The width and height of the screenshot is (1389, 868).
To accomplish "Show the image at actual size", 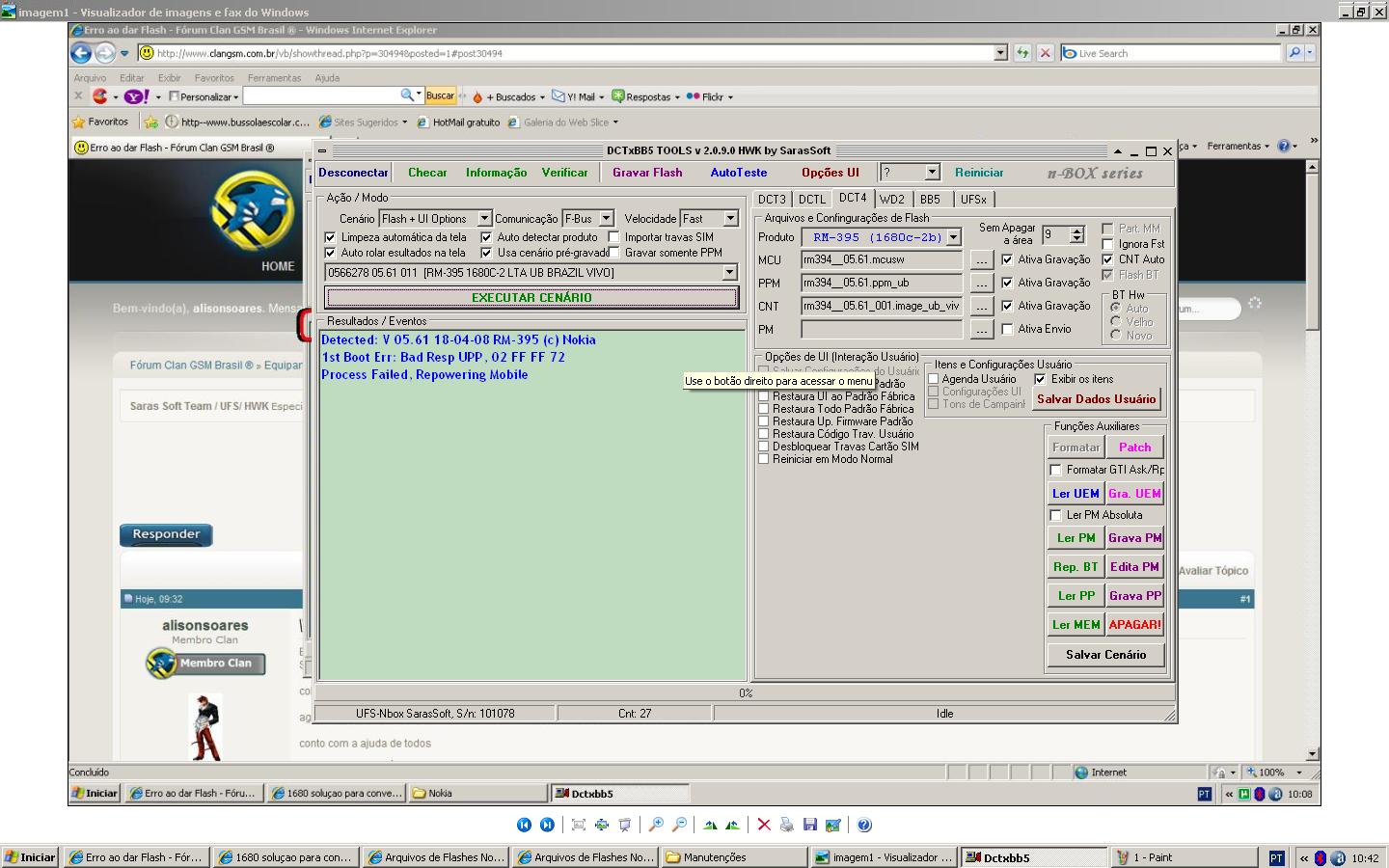I will [x=602, y=825].
